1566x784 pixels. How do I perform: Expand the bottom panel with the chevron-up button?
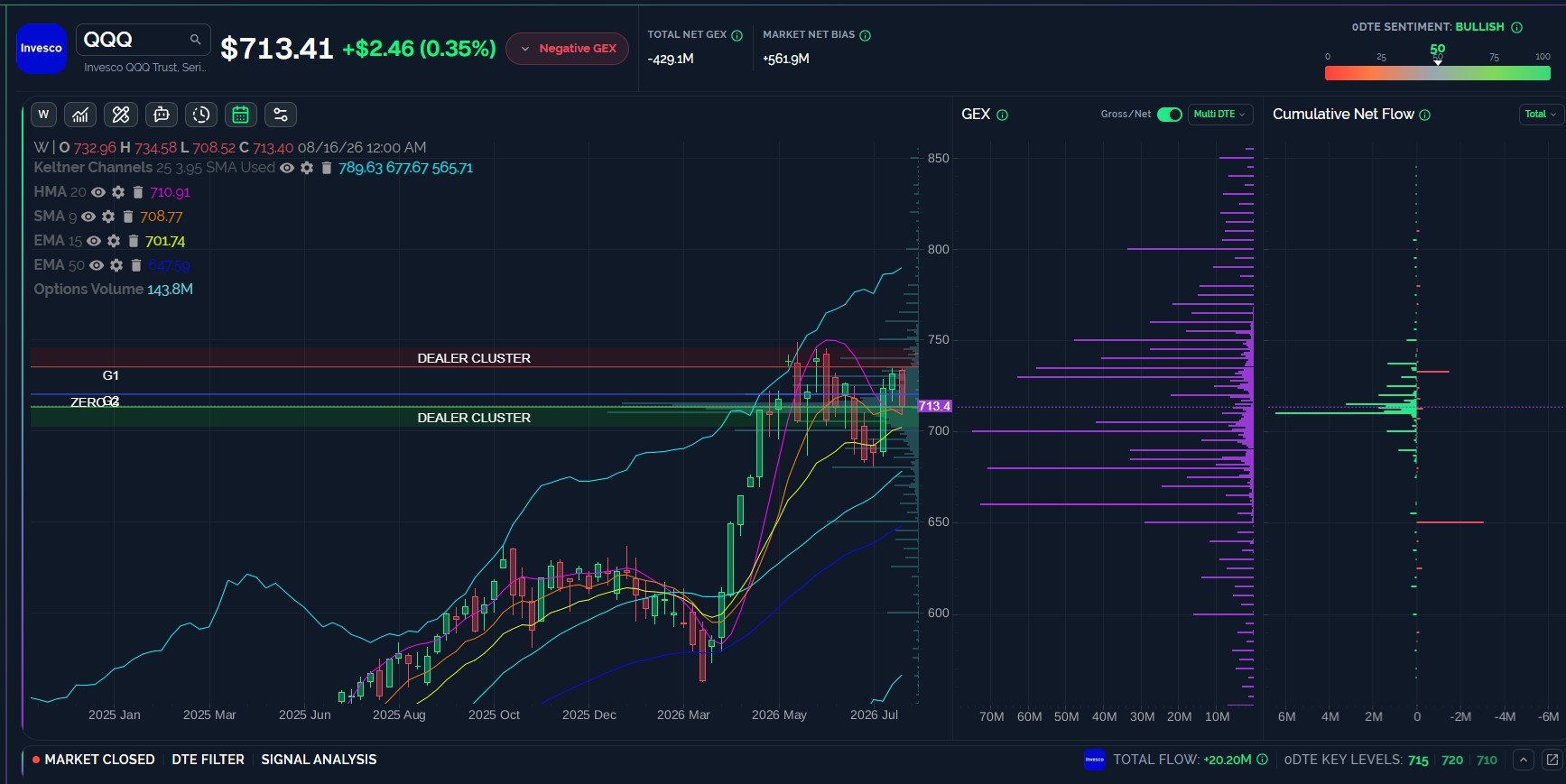(1524, 760)
